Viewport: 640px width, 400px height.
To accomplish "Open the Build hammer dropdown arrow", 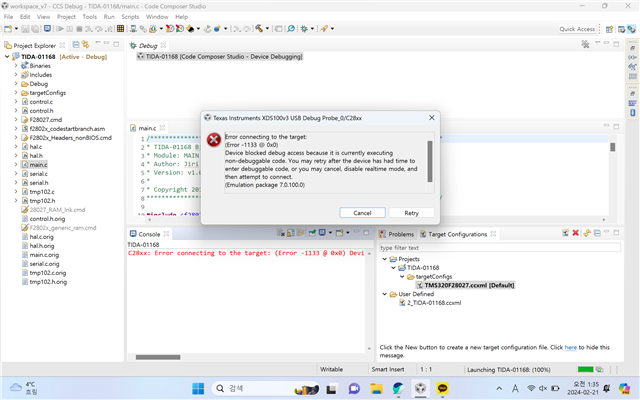I will click(x=267, y=29).
